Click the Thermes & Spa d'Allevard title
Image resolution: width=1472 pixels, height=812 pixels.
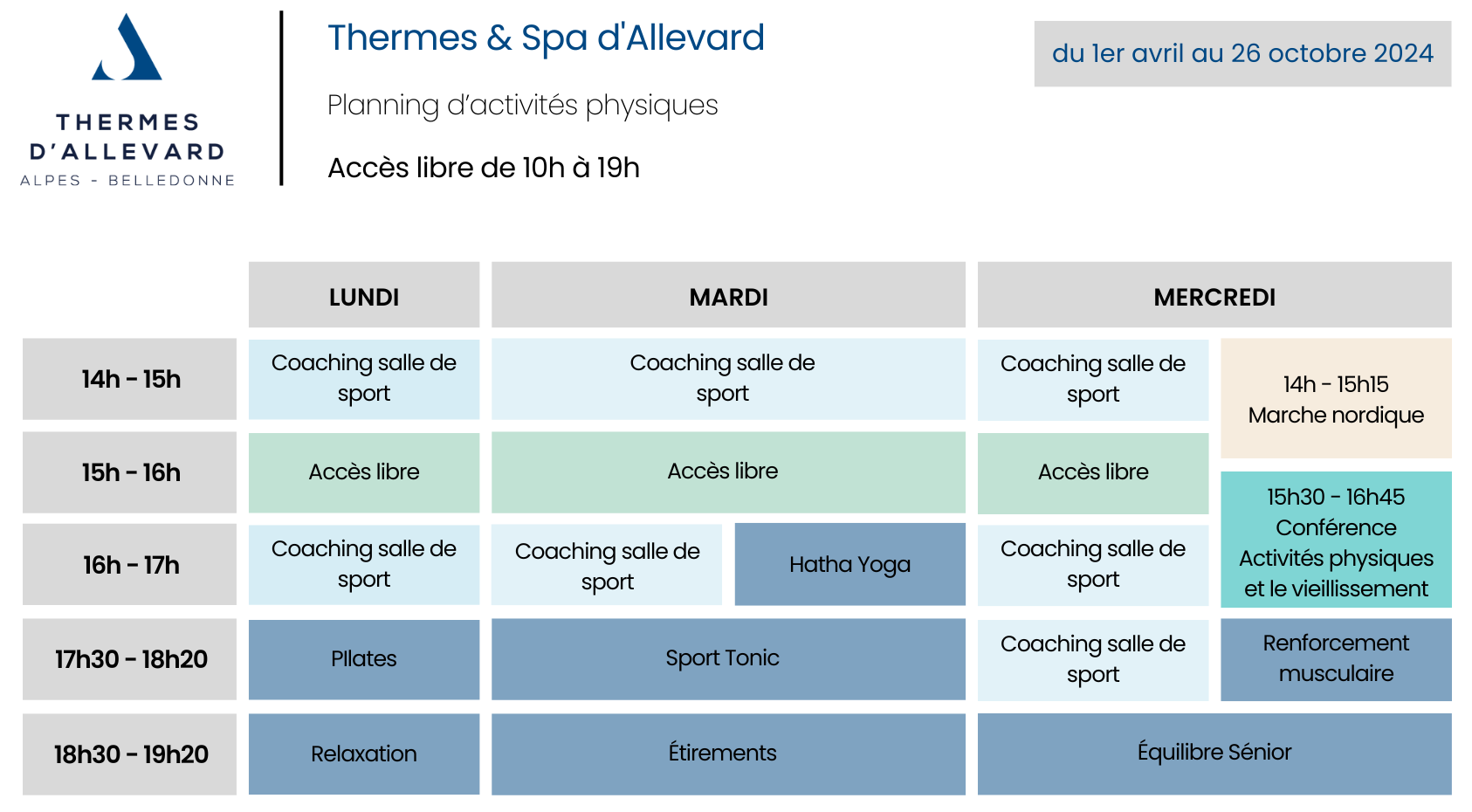point(546,38)
